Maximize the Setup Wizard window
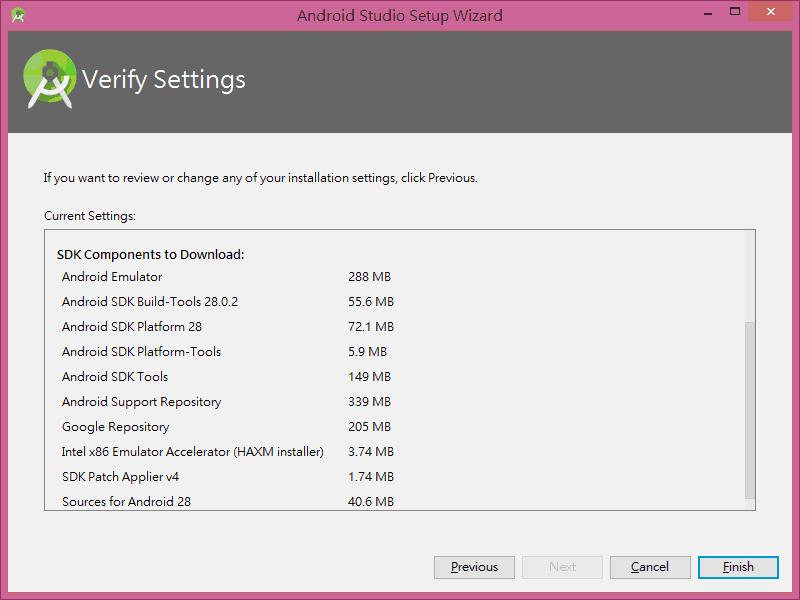This screenshot has height=600, width=800. pos(735,11)
